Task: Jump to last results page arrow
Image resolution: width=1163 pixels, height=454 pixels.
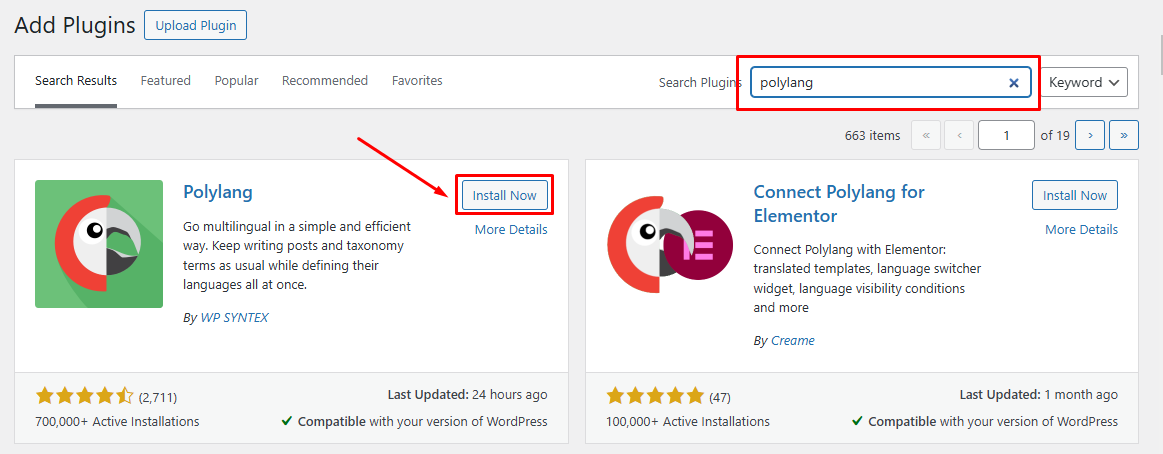Action: 1124,135
